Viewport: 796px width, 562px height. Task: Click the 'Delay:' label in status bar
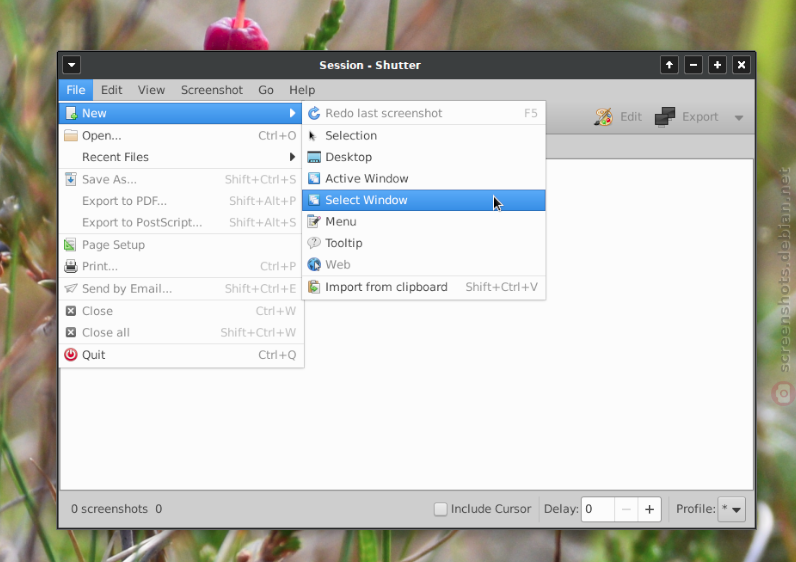[x=561, y=509]
